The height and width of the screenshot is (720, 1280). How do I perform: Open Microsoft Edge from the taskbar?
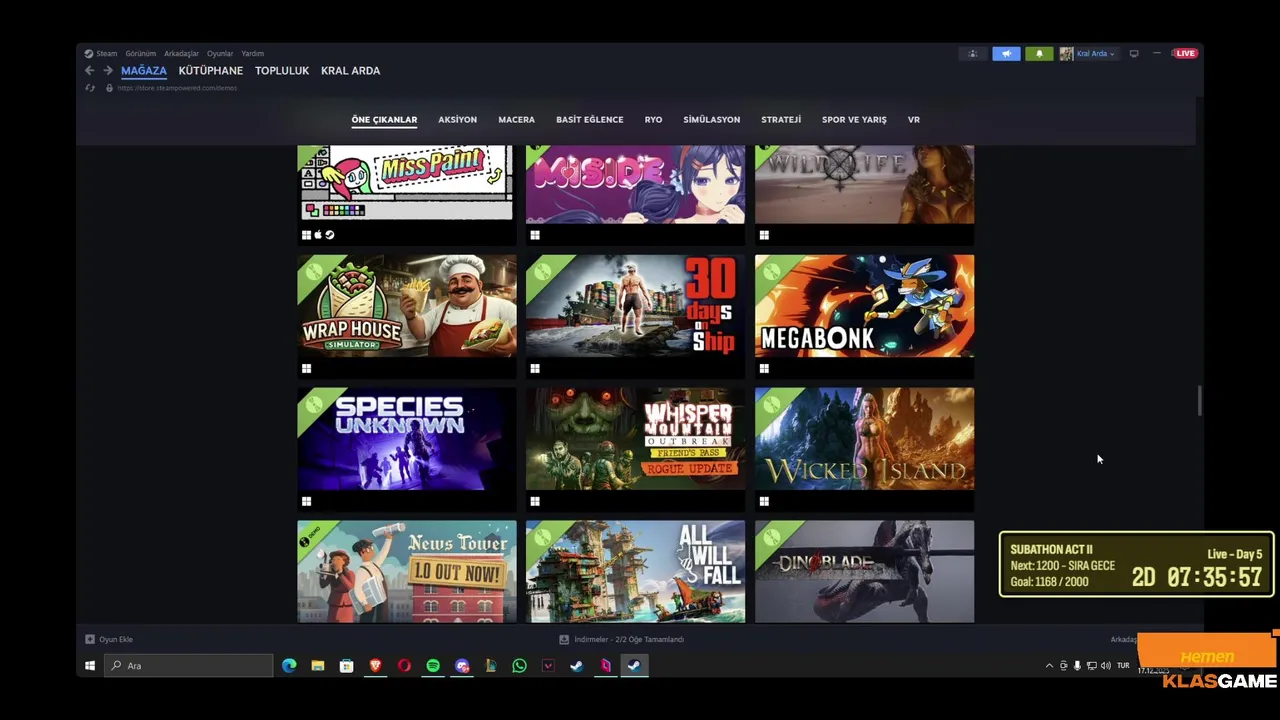(289, 665)
